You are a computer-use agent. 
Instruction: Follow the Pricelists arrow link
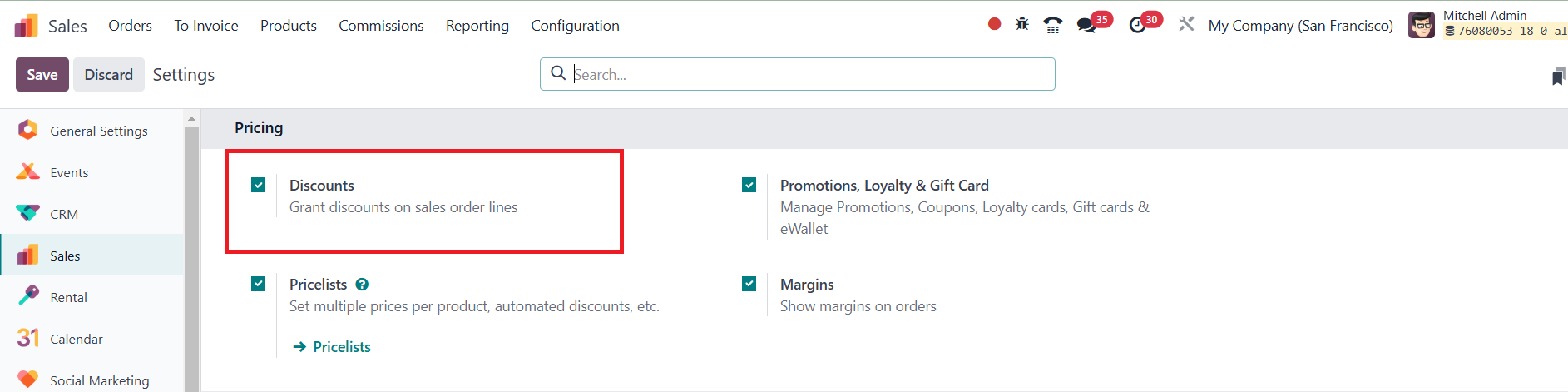(x=333, y=347)
